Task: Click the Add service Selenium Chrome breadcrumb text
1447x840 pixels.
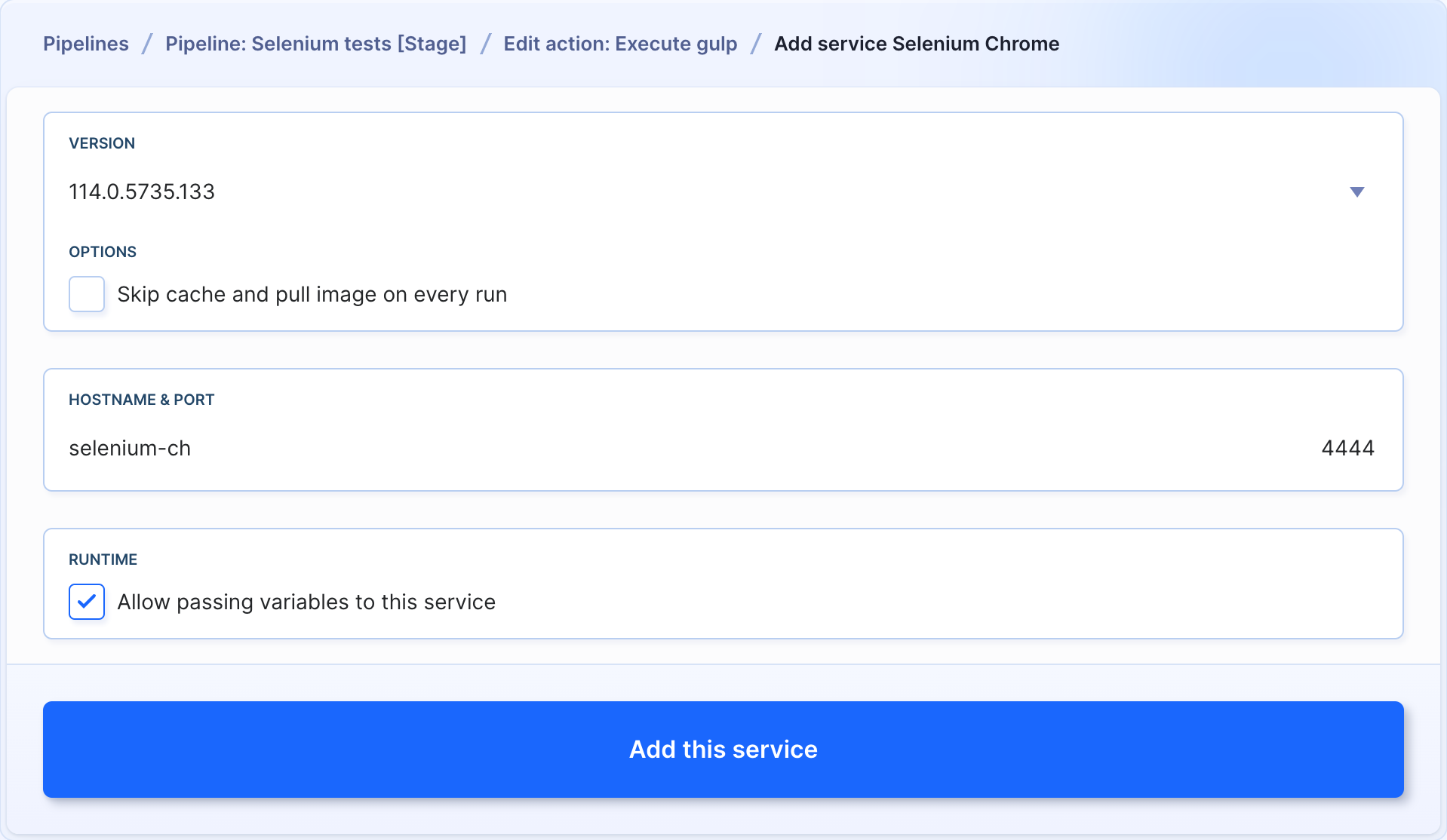Action: 917,44
